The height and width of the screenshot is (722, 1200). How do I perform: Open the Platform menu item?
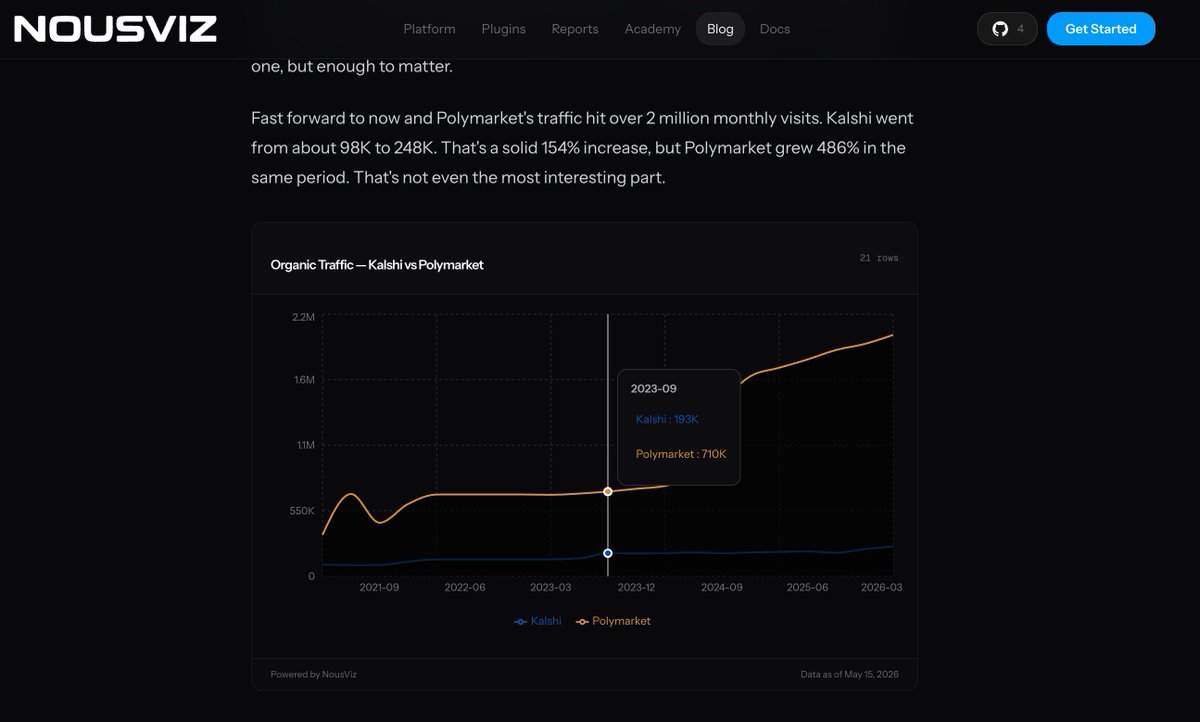point(429,29)
